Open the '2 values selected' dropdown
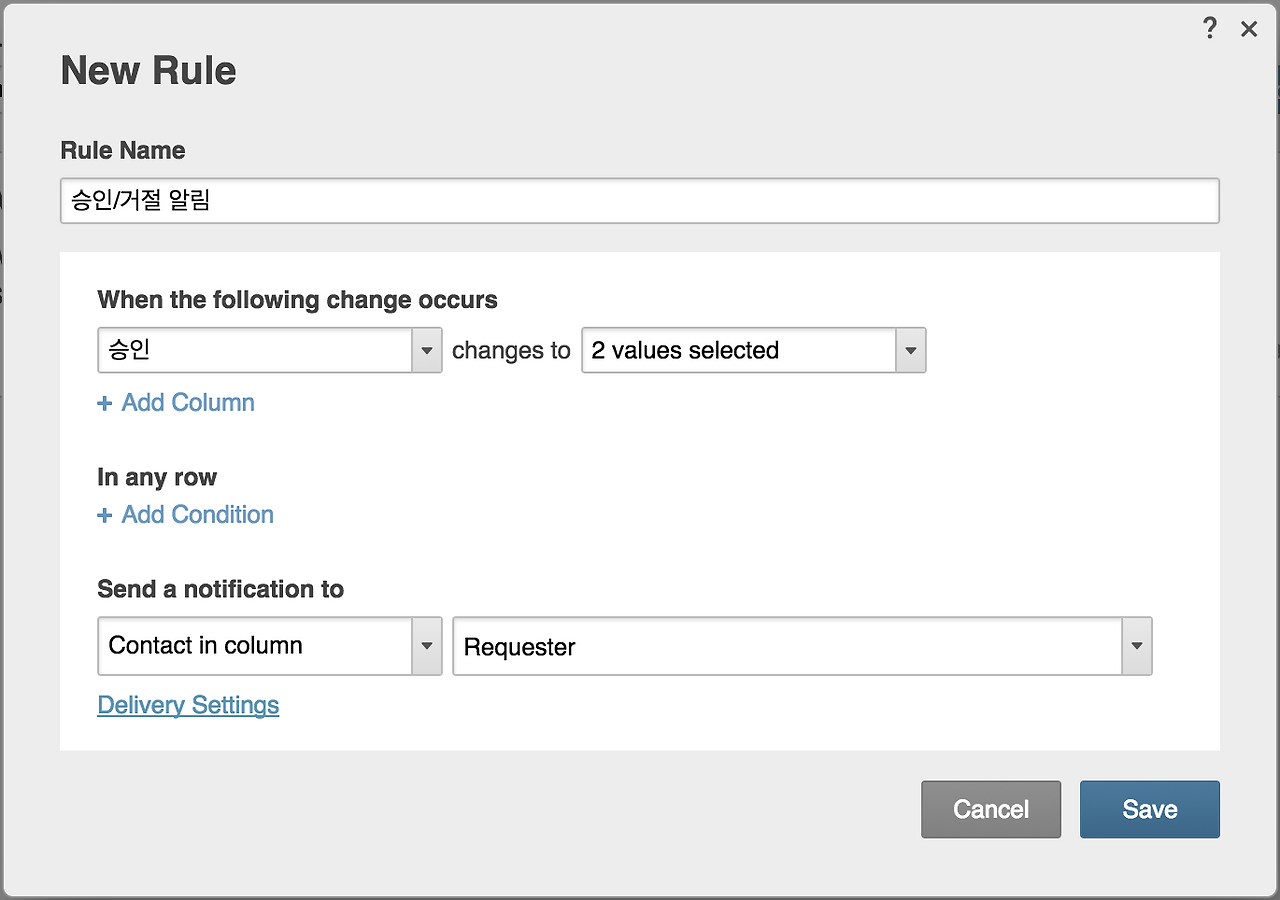1280x900 pixels. point(740,351)
